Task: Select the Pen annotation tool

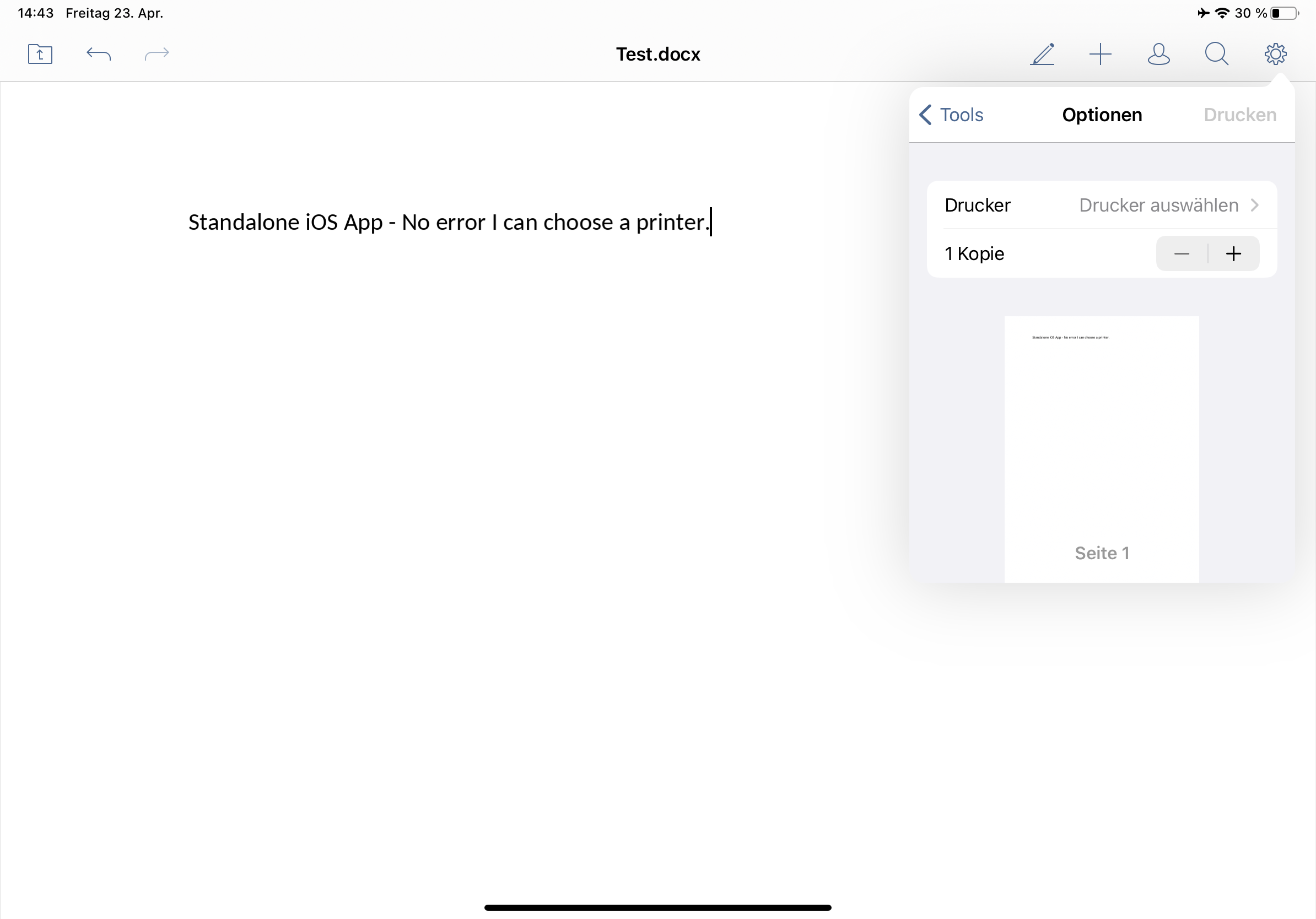Action: point(1043,54)
